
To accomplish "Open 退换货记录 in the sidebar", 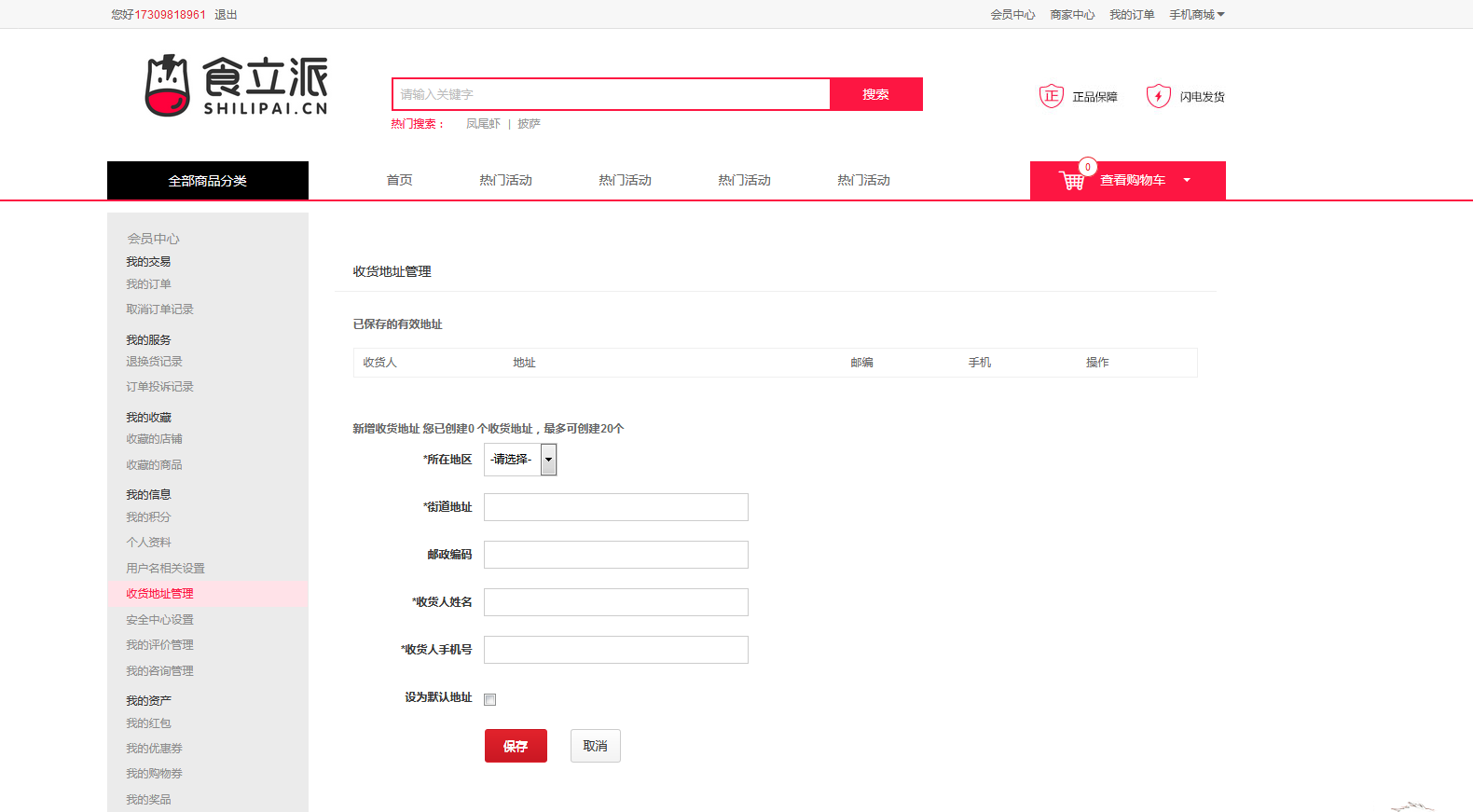I will (x=154, y=362).
